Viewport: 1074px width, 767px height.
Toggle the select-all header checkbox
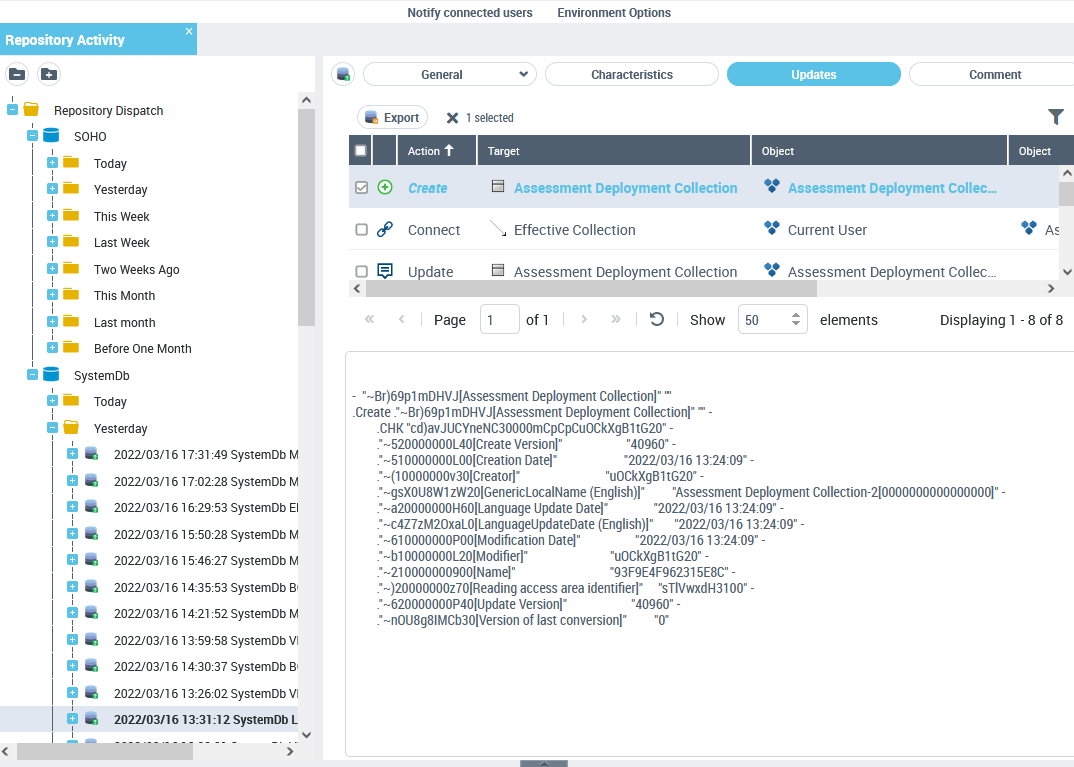361,151
